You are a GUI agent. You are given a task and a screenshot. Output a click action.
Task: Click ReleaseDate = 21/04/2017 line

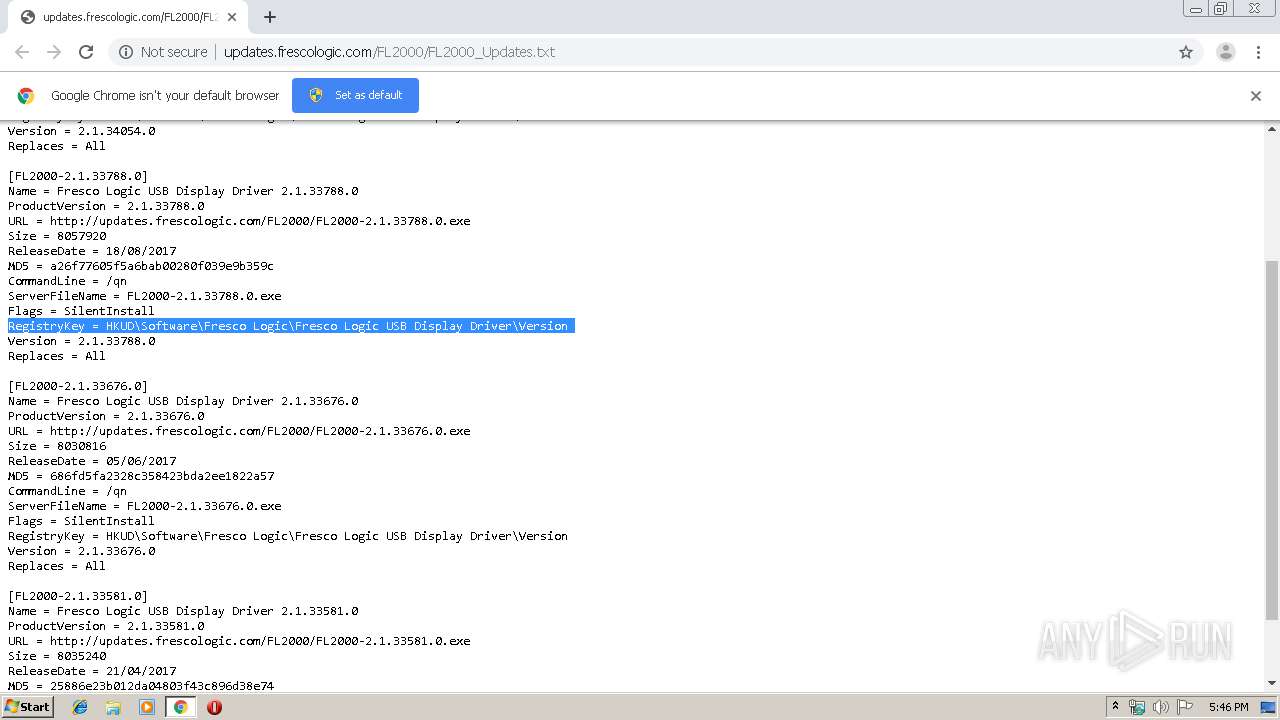click(x=92, y=671)
